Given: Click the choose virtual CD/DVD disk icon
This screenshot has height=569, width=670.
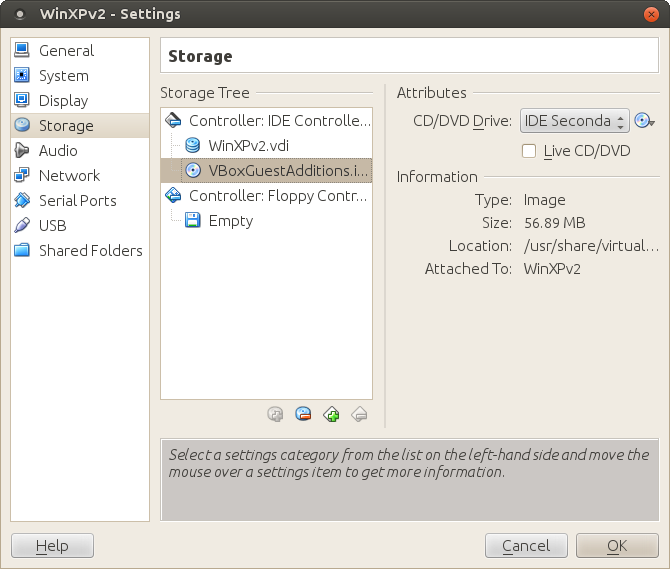Looking at the screenshot, I should click(645, 121).
